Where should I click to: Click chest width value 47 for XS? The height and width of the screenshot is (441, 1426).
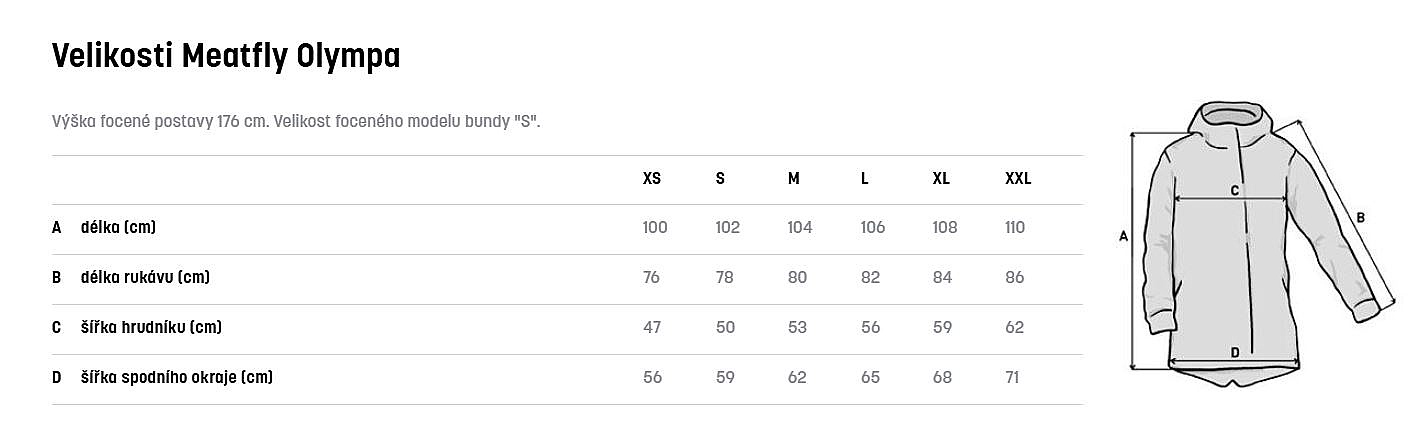652,328
